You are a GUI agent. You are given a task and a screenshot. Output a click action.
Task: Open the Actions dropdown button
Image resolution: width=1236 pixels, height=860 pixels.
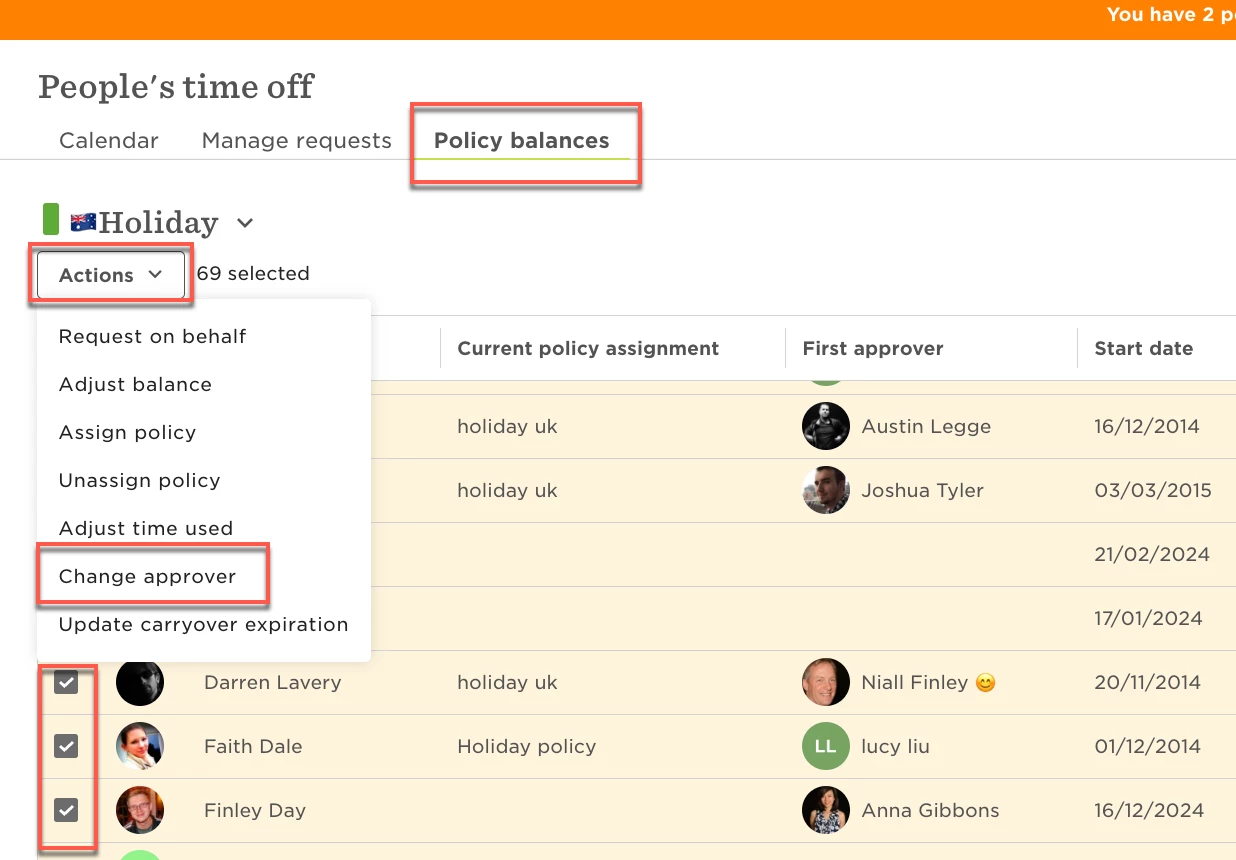pyautogui.click(x=111, y=275)
